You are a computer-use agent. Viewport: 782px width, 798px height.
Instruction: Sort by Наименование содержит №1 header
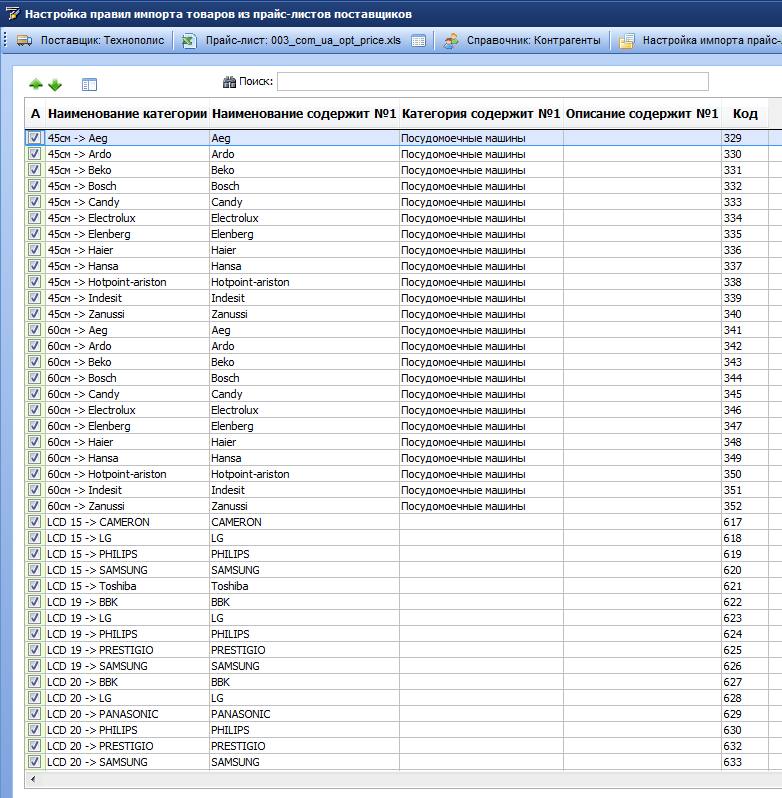pyautogui.click(x=304, y=113)
